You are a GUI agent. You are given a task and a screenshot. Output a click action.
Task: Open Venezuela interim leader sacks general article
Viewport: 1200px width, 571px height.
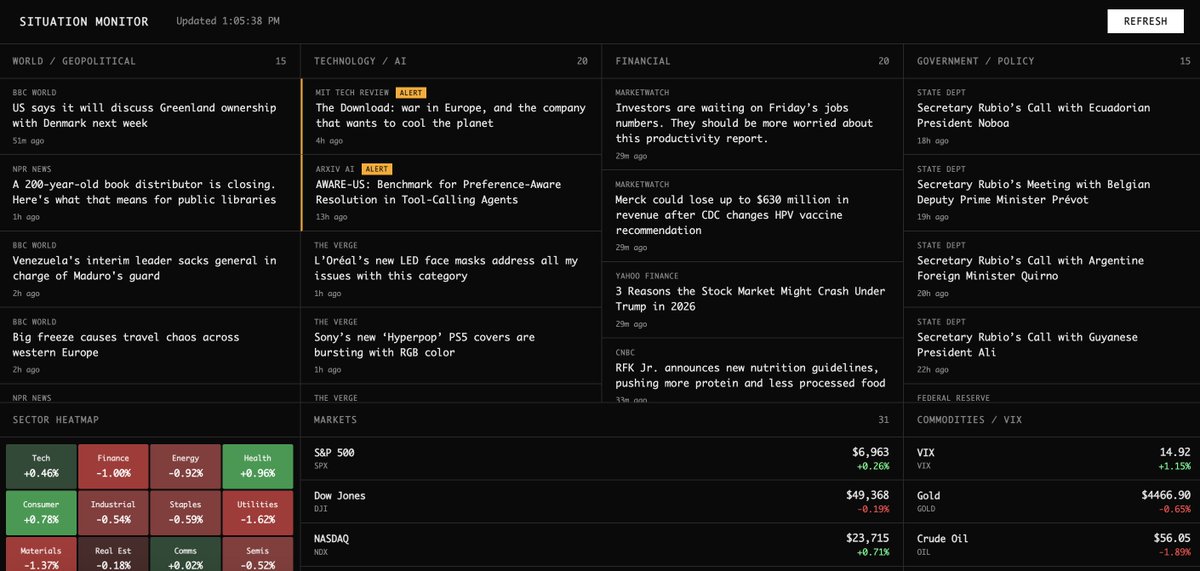[144, 268]
